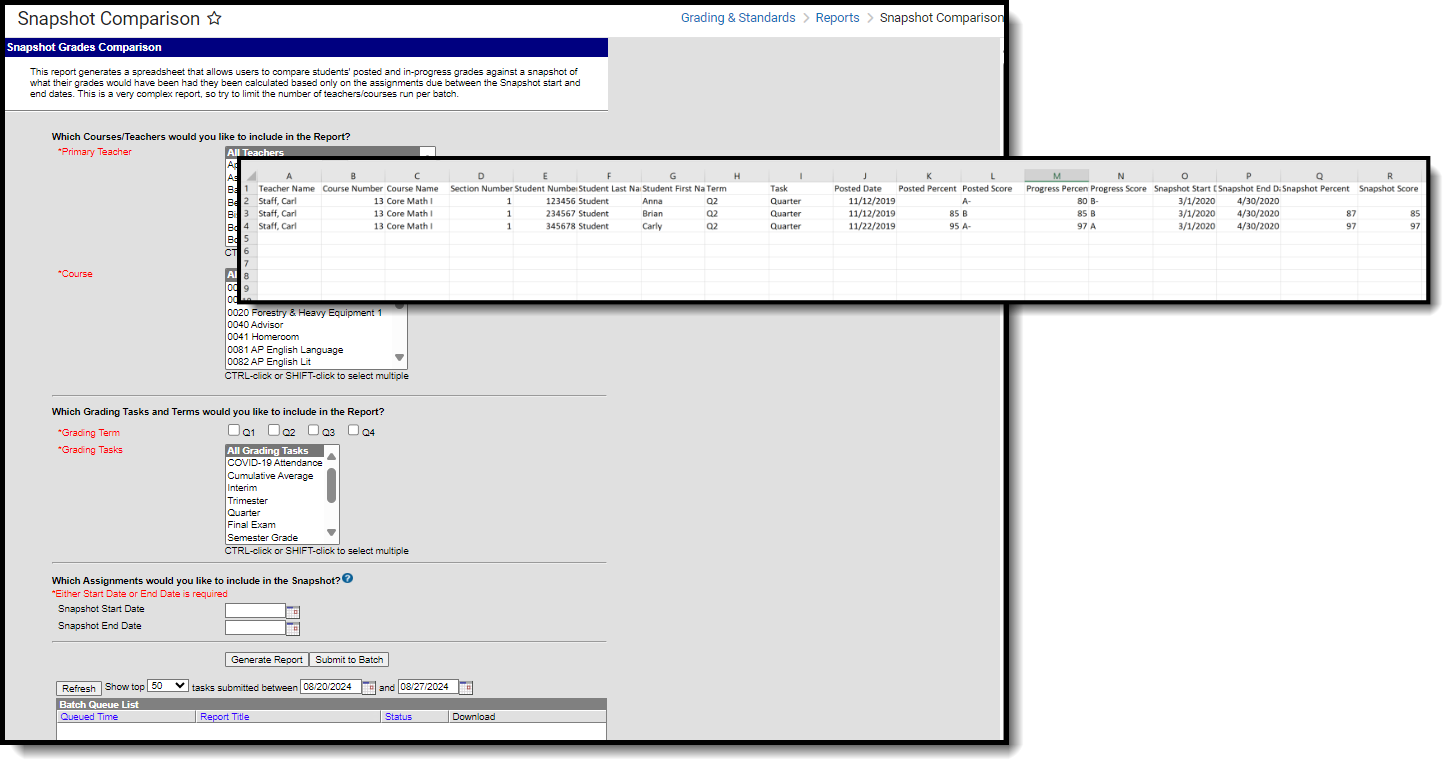The image size is (1451, 770).
Task: Click the Grading Tasks list scroll-up arrow
Action: [x=332, y=456]
